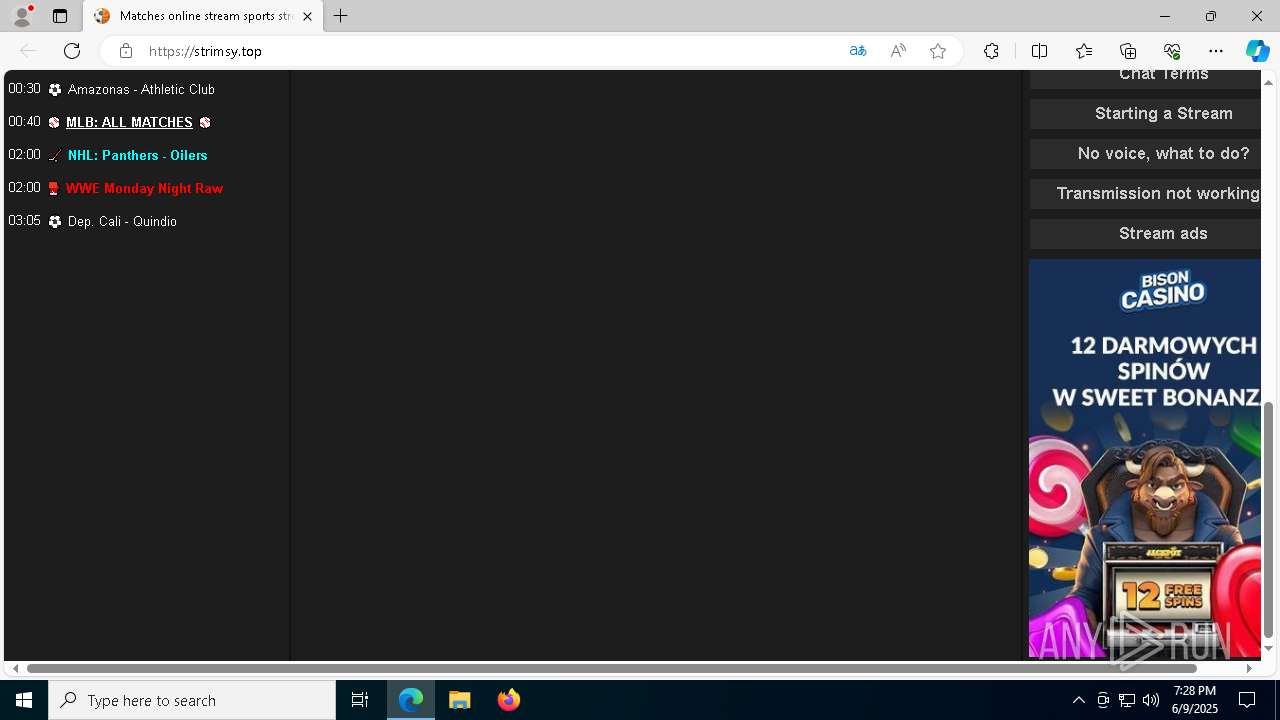Screen dimensions: 1280x720
Task: Add this page to favorites star
Action: coord(938,51)
